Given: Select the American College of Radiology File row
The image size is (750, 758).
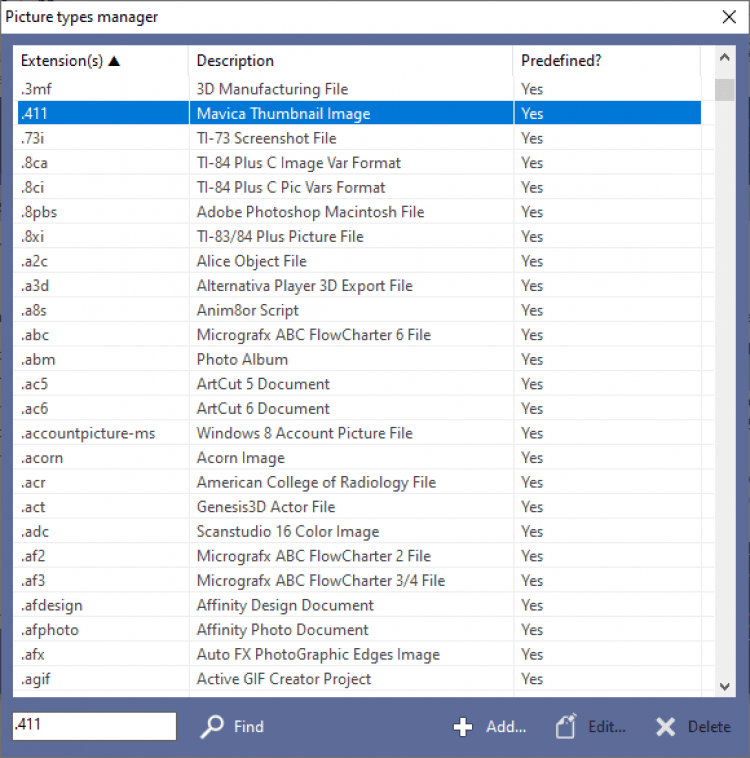Looking at the screenshot, I should tap(316, 482).
